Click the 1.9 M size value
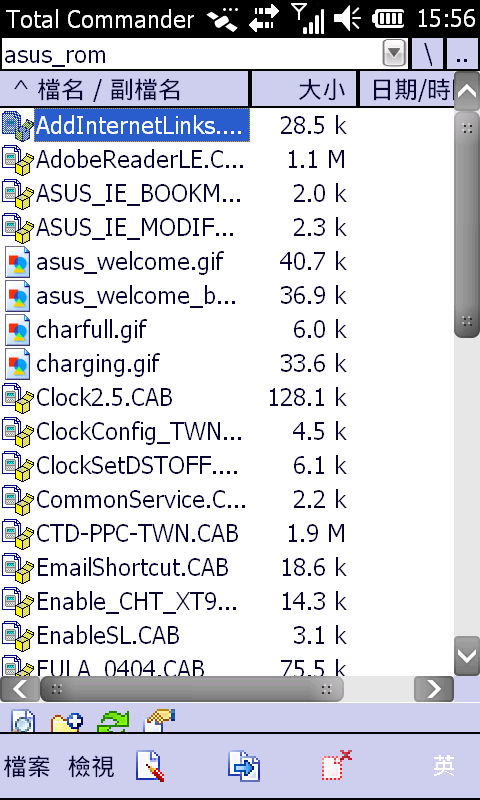Image resolution: width=480 pixels, height=800 pixels. (317, 534)
